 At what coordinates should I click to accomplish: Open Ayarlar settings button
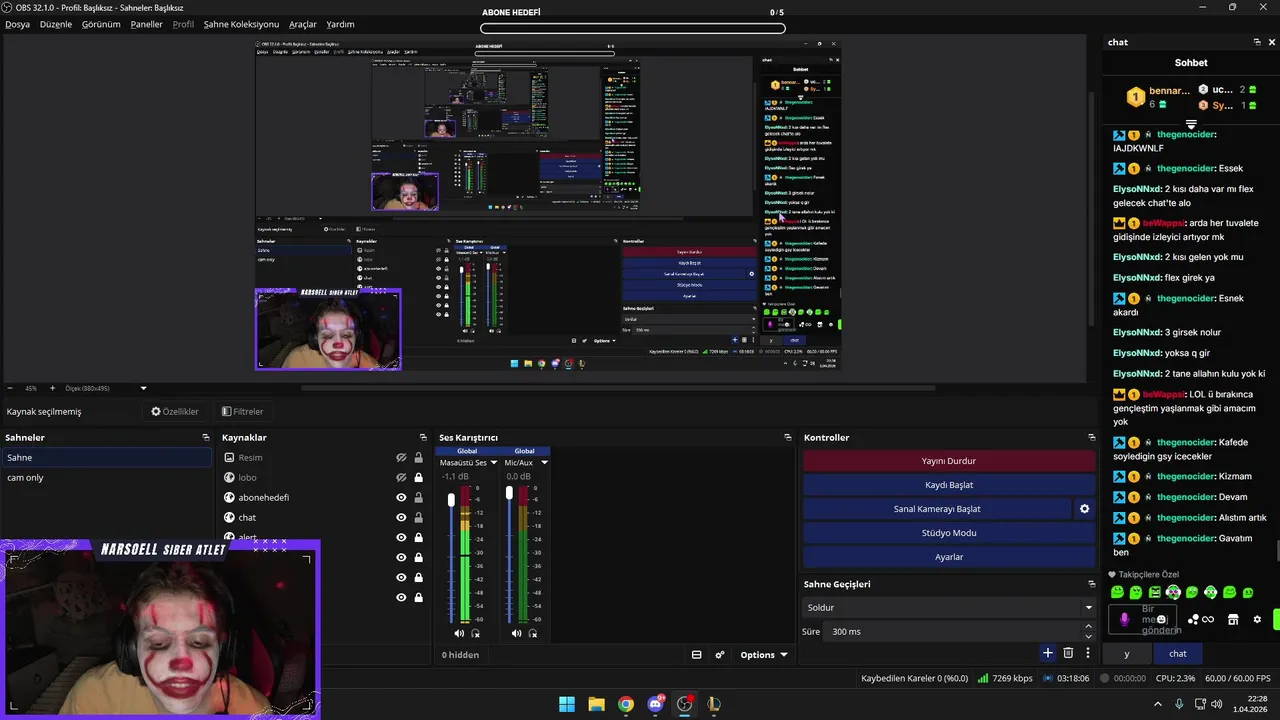[x=948, y=557]
